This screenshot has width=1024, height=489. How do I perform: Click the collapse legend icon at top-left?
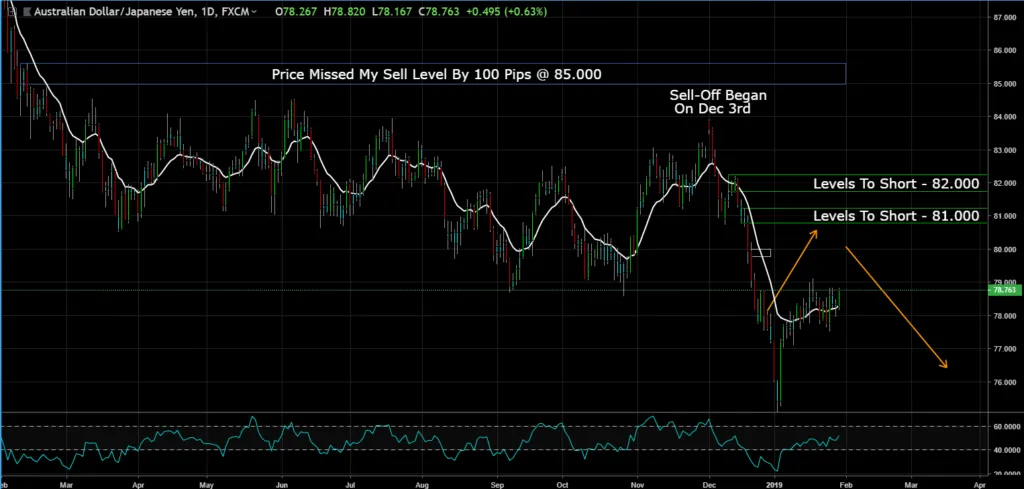[10, 11]
